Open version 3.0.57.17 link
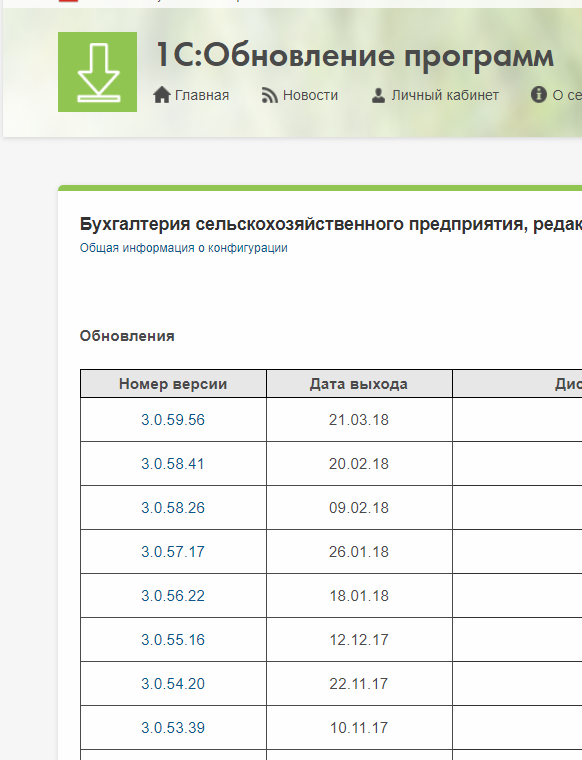The height and width of the screenshot is (760, 582). (x=173, y=552)
